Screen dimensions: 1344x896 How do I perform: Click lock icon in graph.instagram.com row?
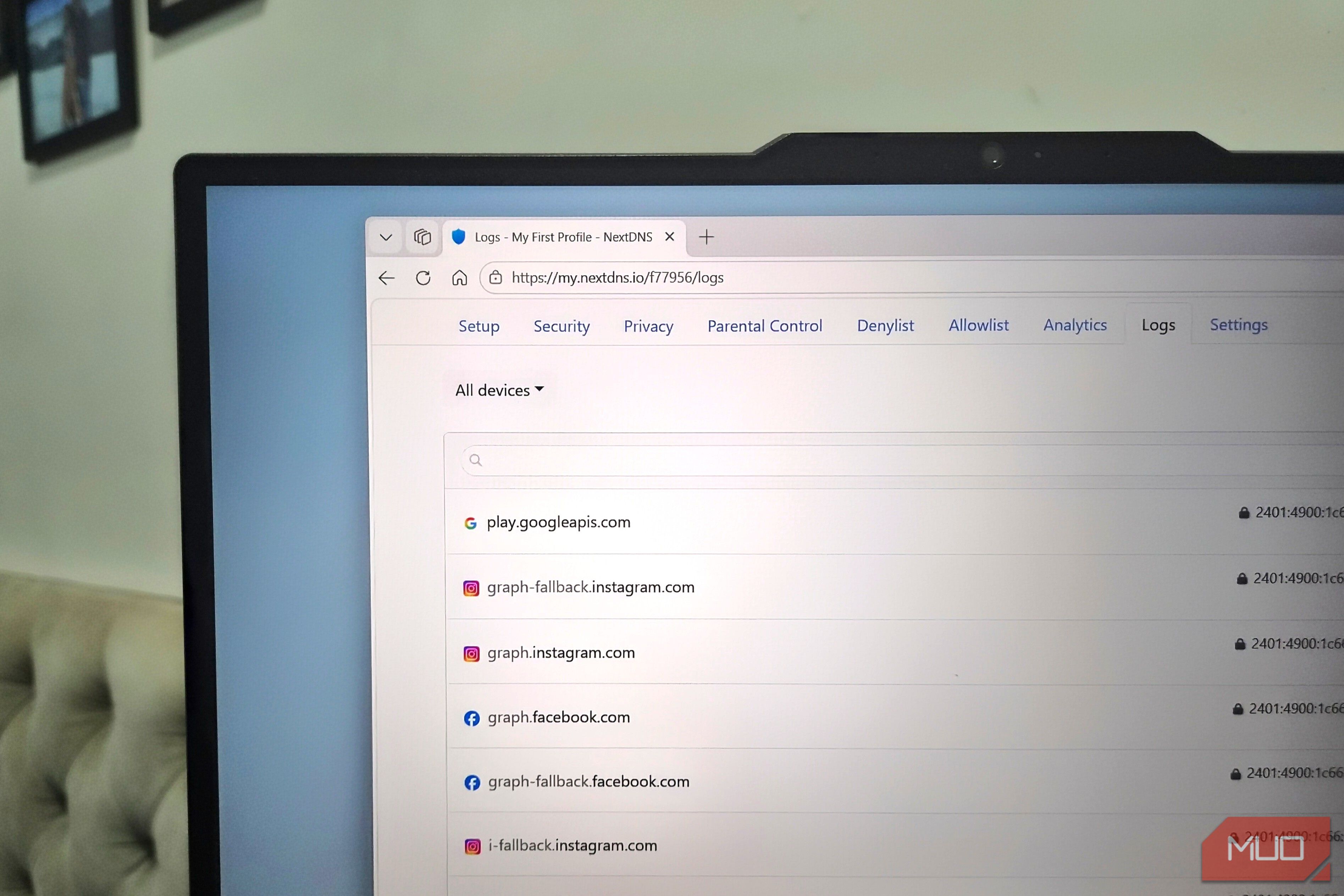pyautogui.click(x=1240, y=644)
